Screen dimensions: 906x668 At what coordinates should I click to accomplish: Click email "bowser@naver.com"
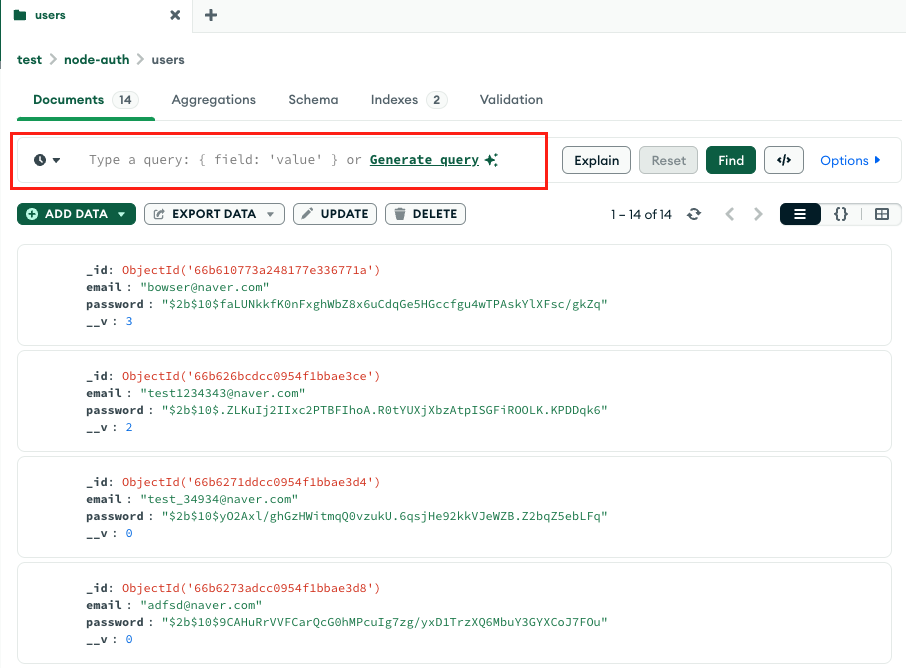(205, 287)
